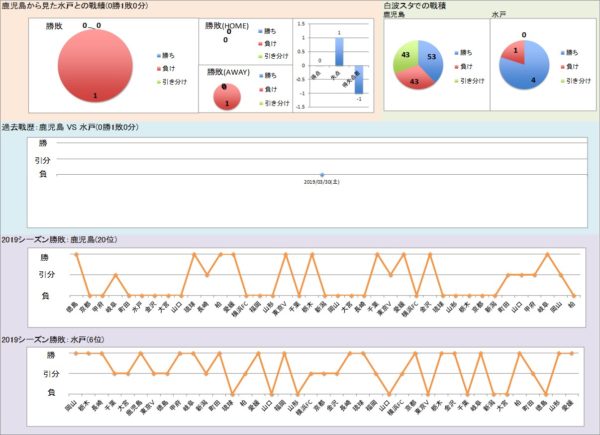The width and height of the screenshot is (600, 435).
Task: Click 引き分け in the 鹿児島 stadium pie legend
Action: (x=469, y=81)
